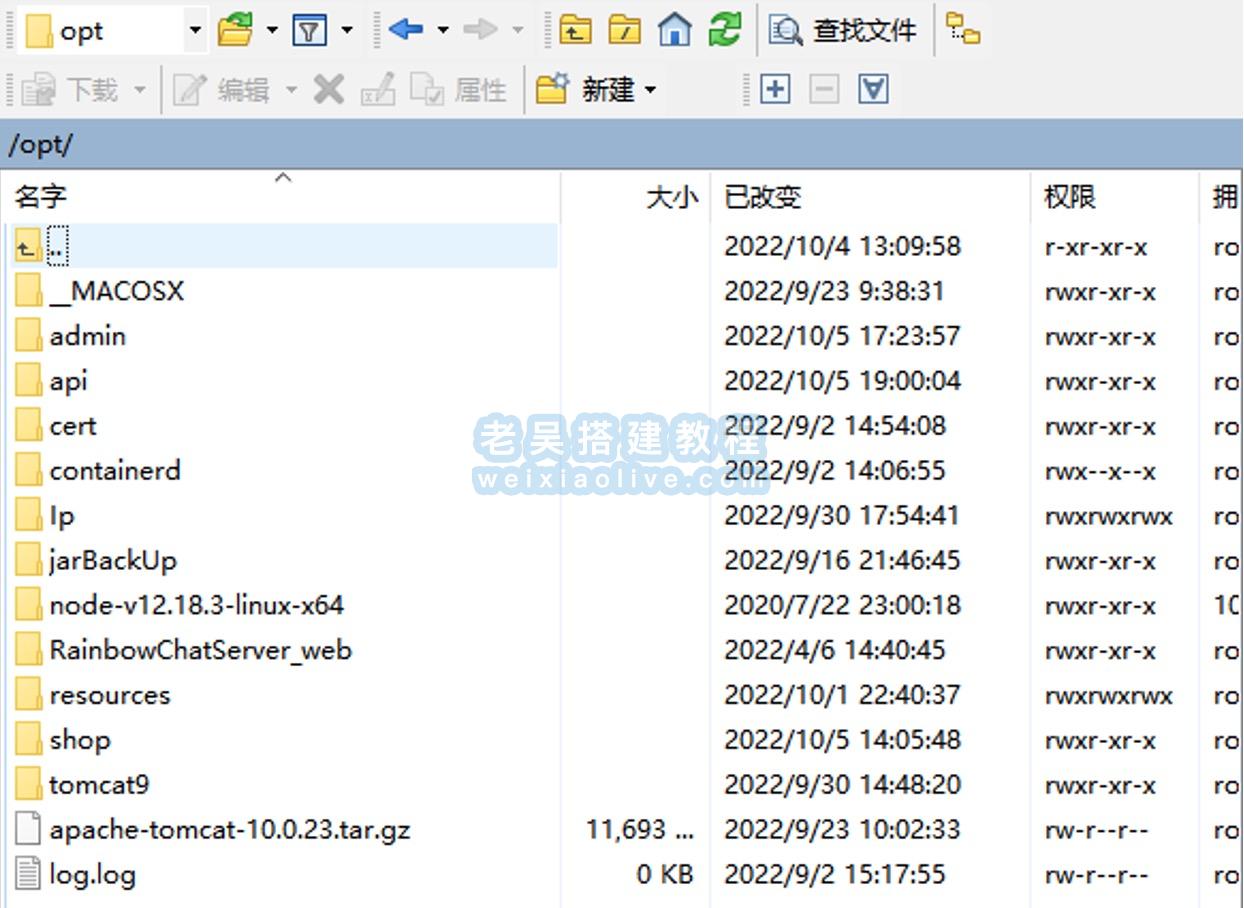
Task: Click the open directory folder icon
Action: (x=235, y=30)
